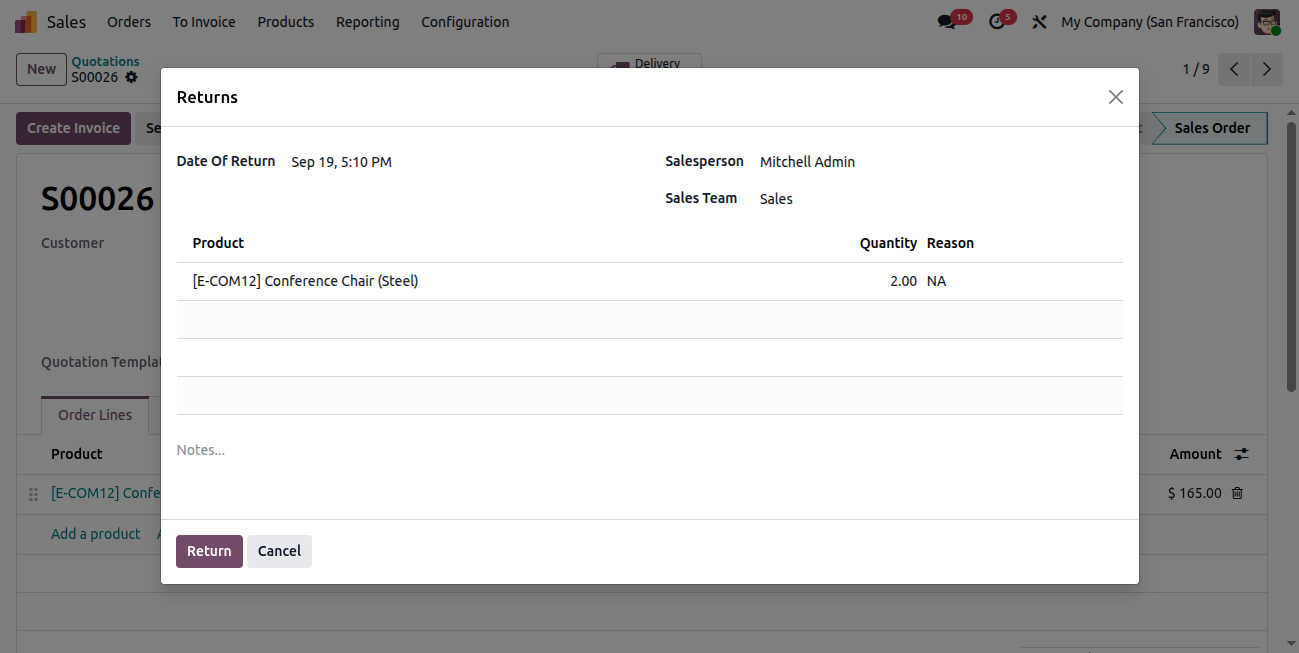Expand the Reporting menu
Screen dimensions: 1299x653
coord(368,22)
